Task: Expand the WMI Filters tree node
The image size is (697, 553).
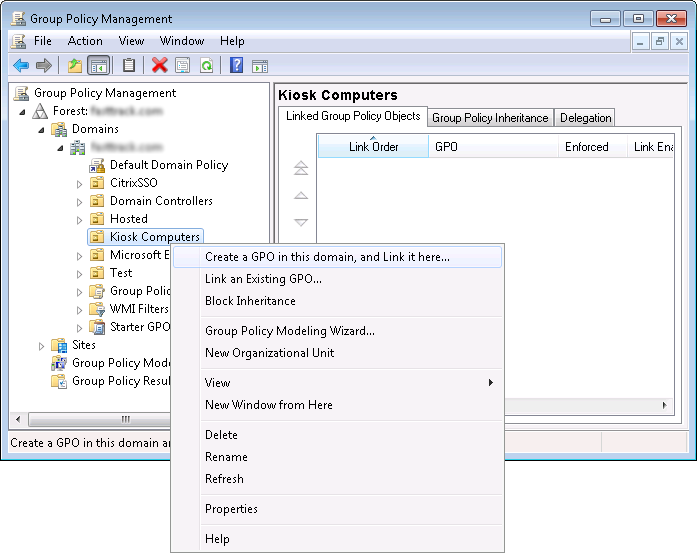Action: pos(79,310)
